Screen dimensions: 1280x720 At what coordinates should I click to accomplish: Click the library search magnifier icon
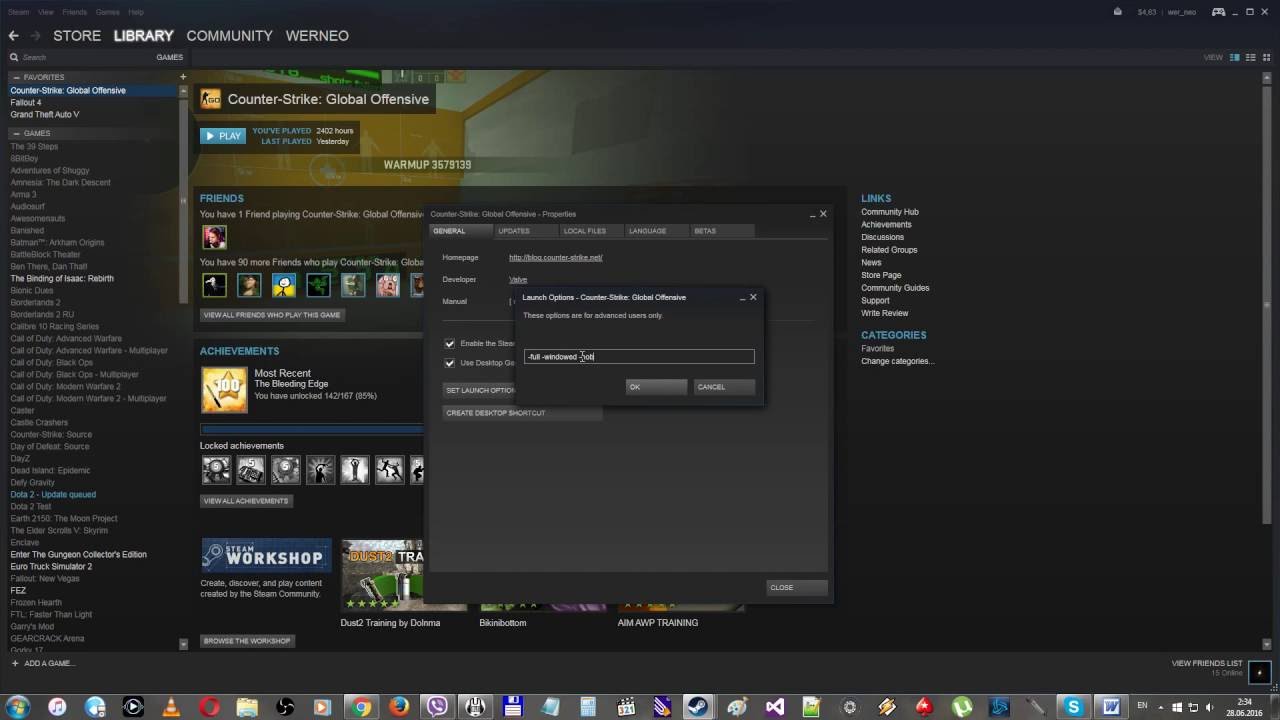coord(14,58)
